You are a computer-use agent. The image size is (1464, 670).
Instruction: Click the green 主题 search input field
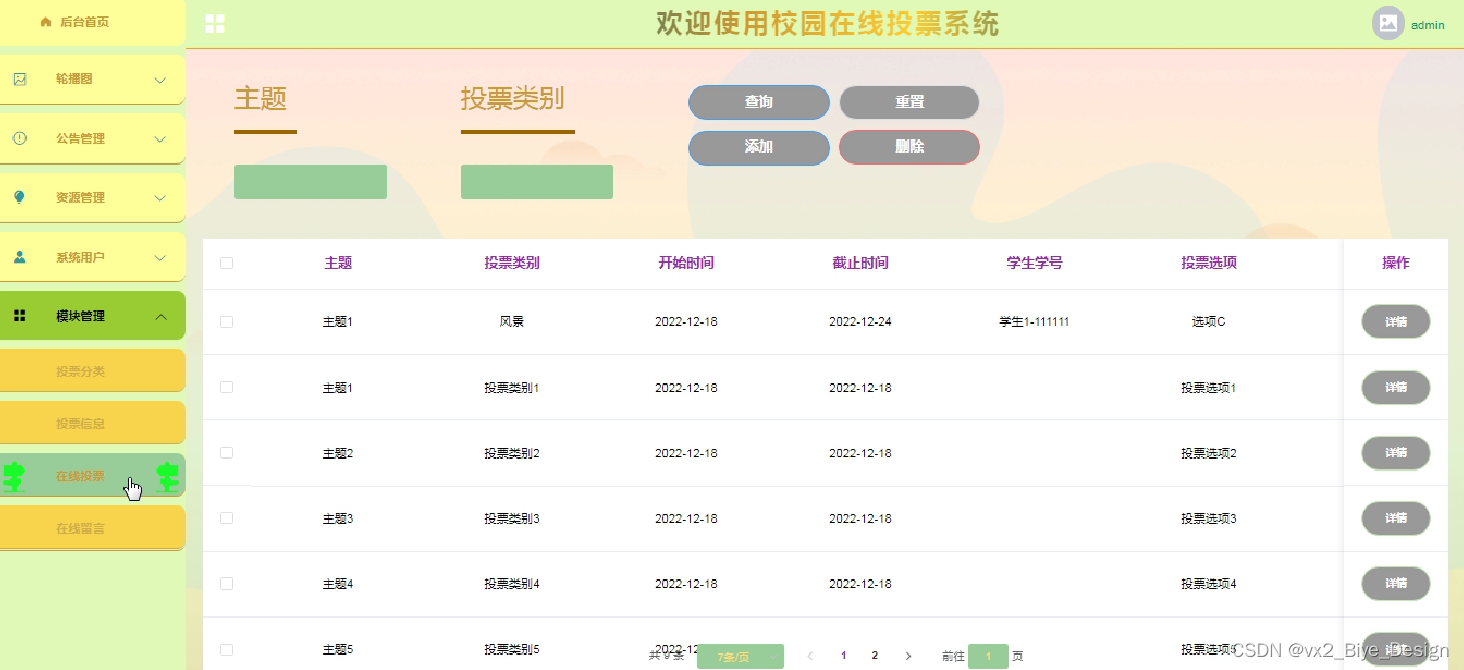click(310, 182)
